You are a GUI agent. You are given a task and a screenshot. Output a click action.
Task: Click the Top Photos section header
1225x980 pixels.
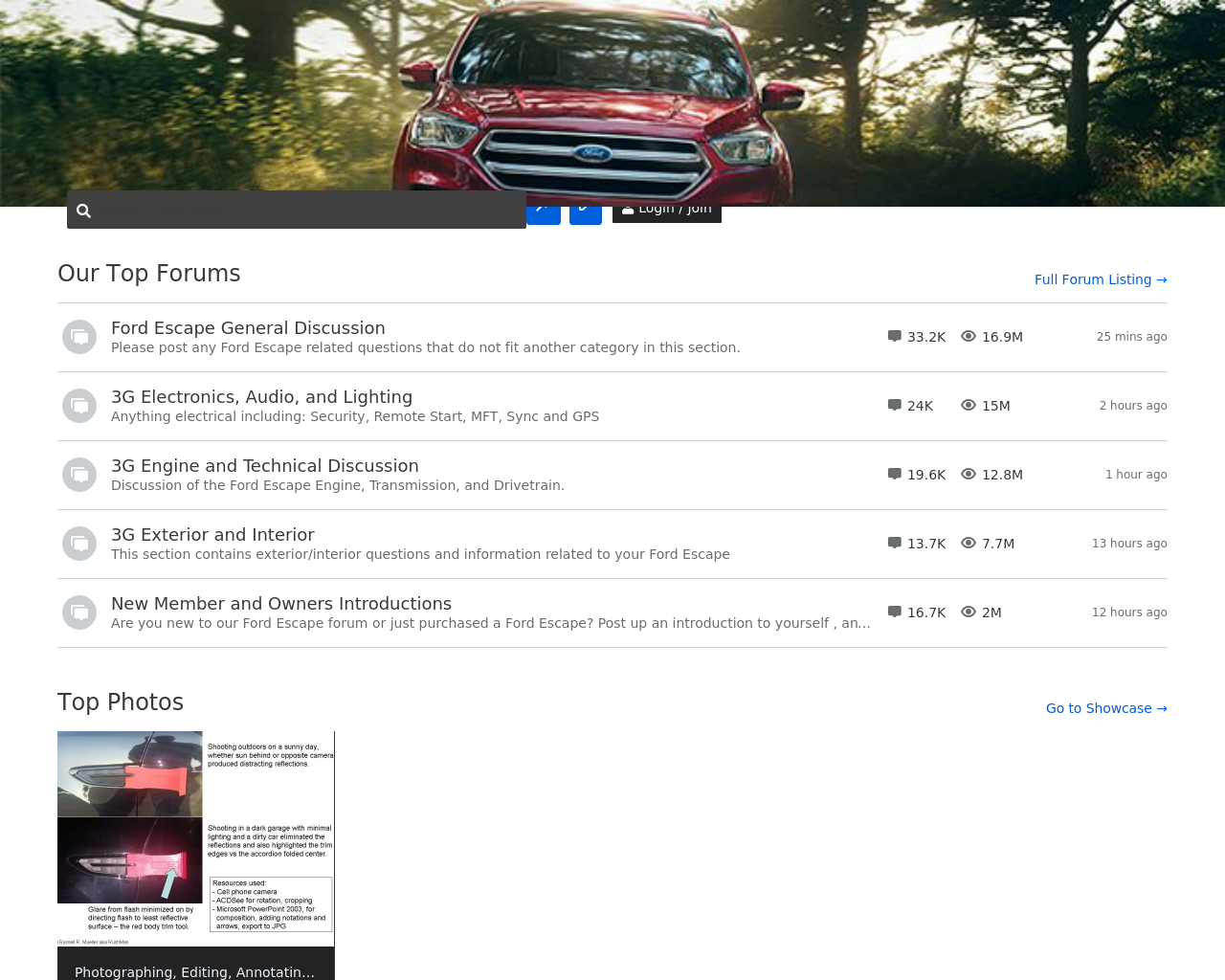coord(120,702)
